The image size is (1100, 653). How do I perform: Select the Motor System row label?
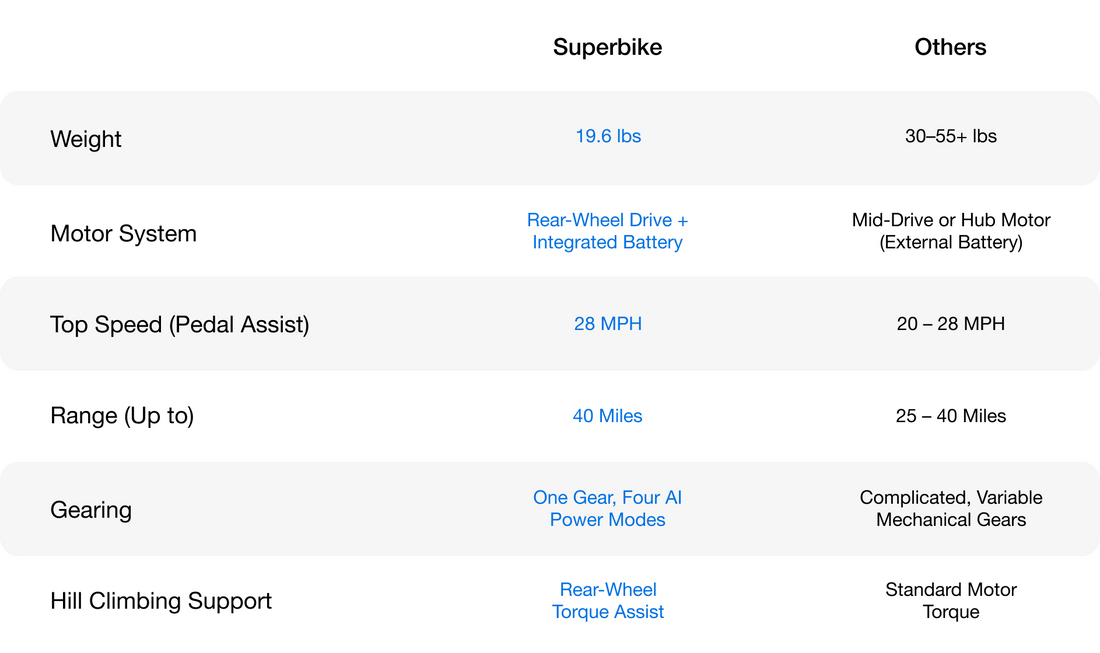tap(123, 233)
